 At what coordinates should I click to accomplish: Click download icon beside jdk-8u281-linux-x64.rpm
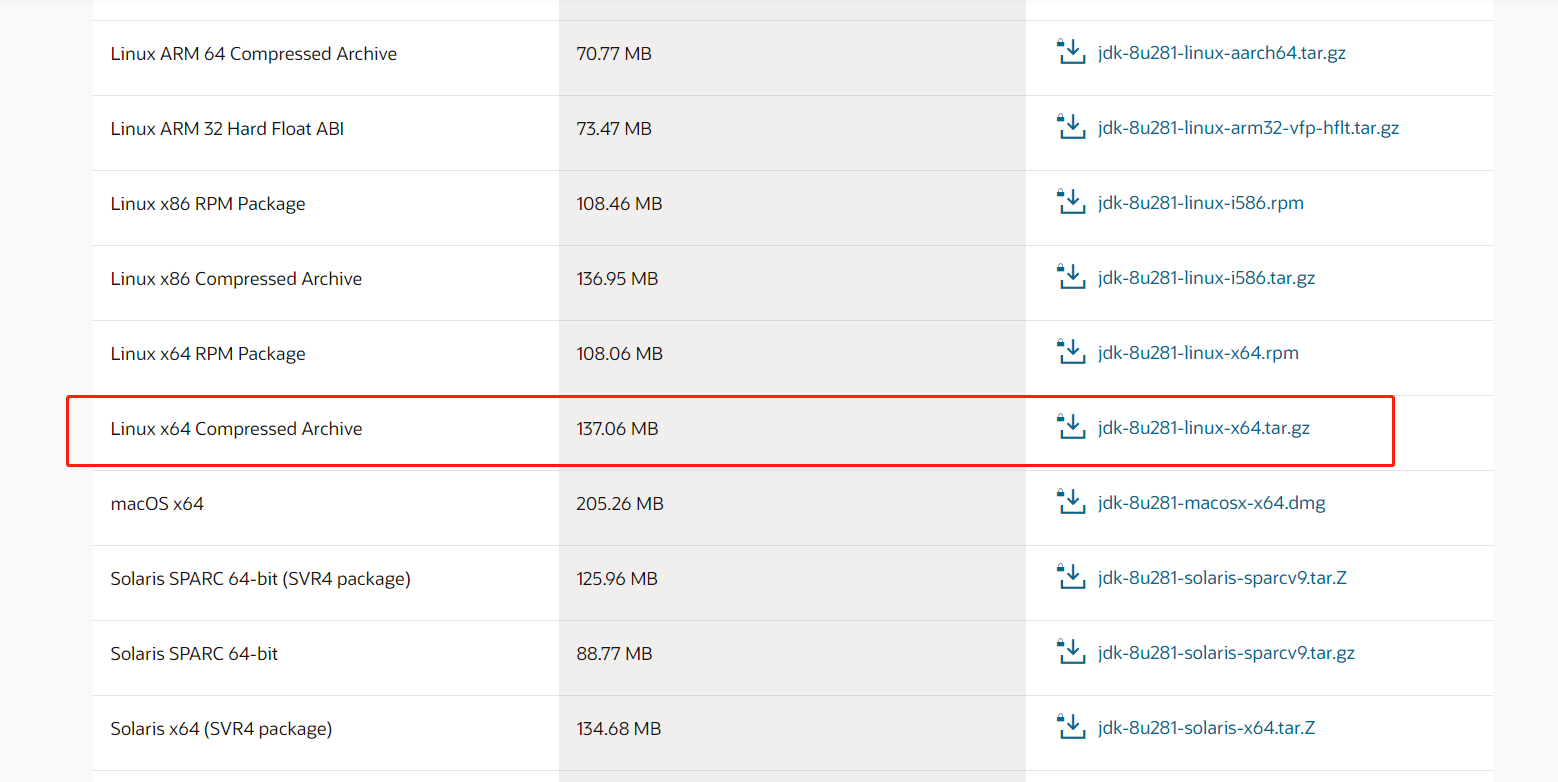1071,352
